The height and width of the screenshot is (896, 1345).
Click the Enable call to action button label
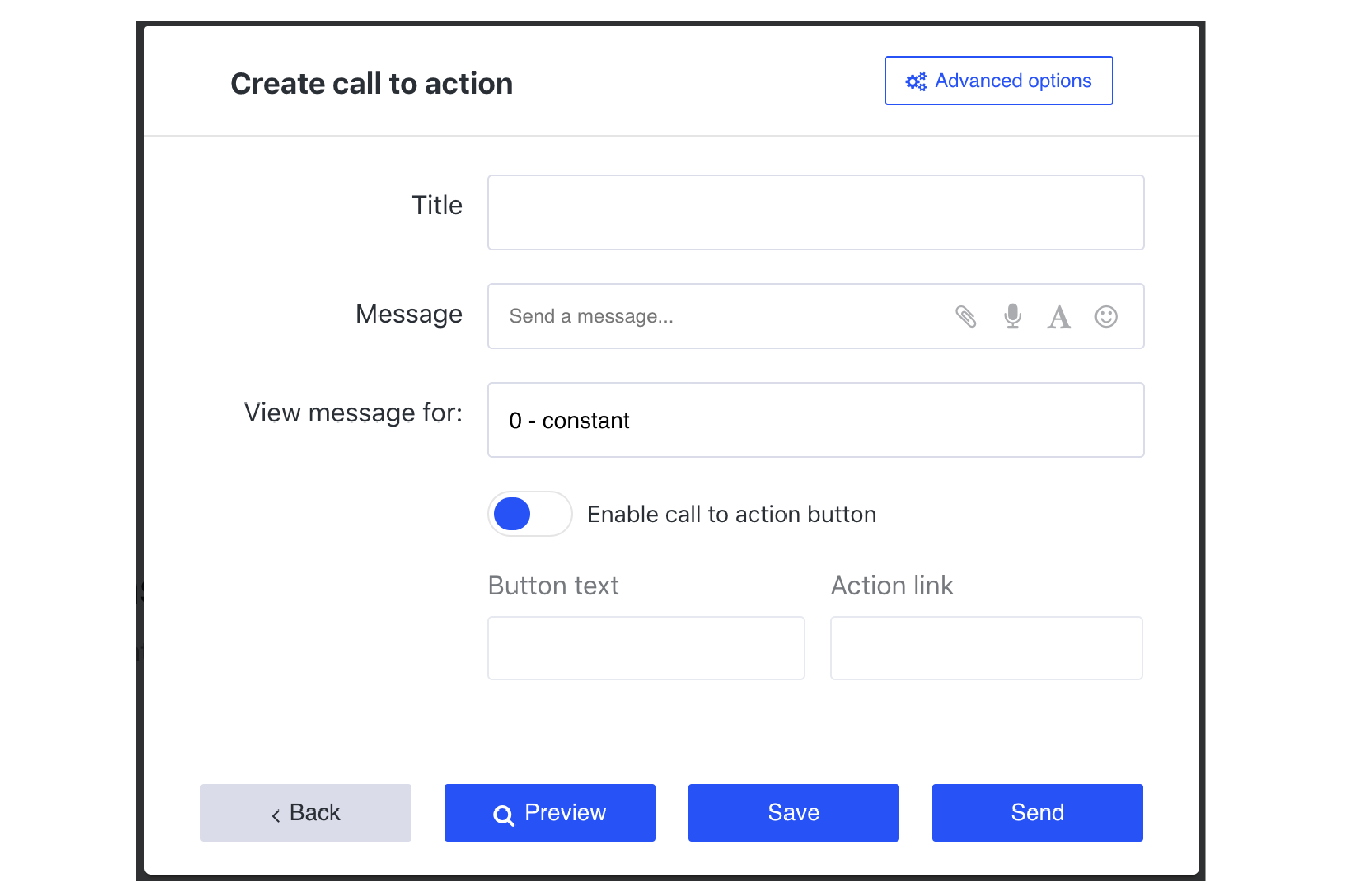731,514
